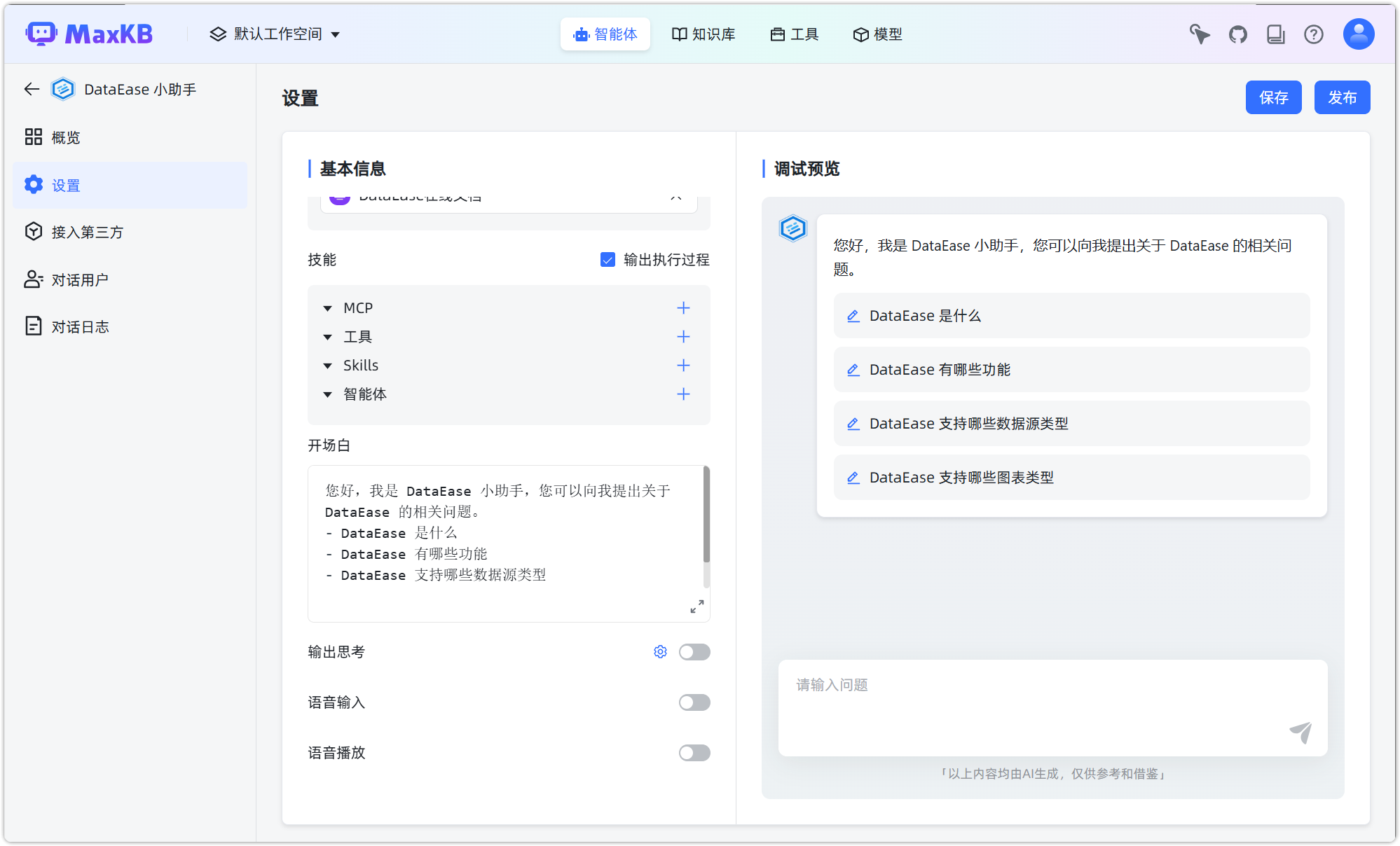Click the 发布 button
1400x846 pixels.
(x=1342, y=97)
